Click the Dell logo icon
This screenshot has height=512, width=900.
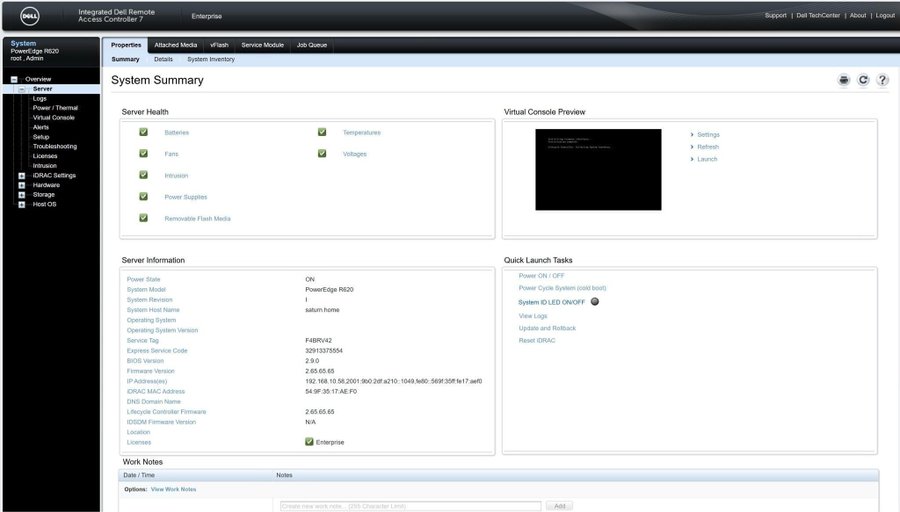(30, 16)
